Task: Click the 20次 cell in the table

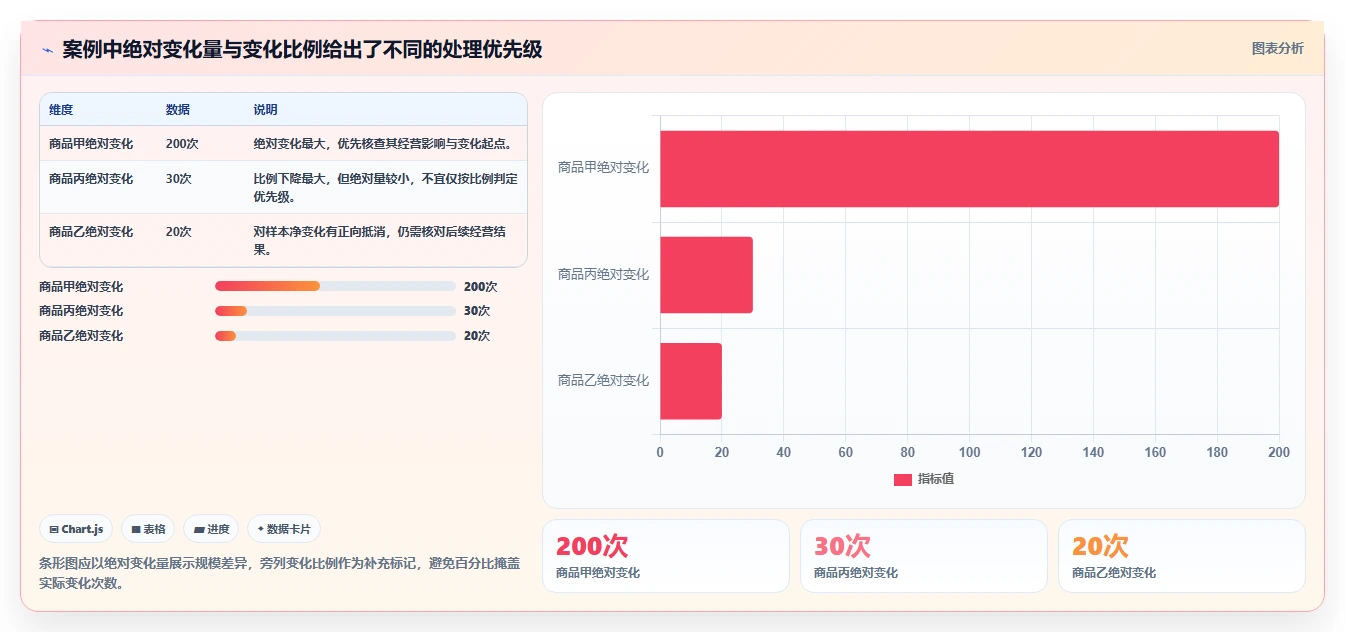Action: tap(179, 232)
